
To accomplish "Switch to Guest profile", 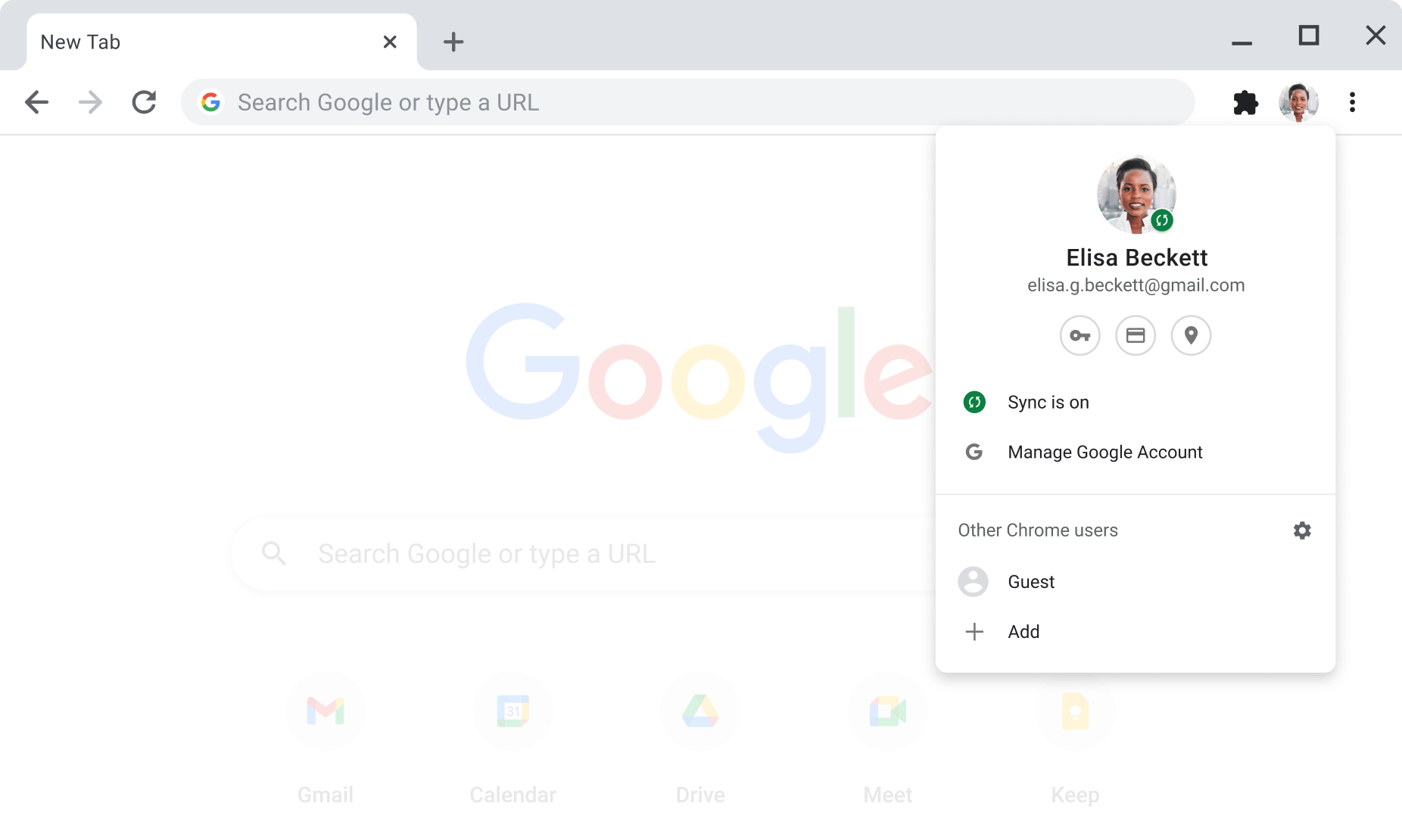I will tap(1030, 582).
